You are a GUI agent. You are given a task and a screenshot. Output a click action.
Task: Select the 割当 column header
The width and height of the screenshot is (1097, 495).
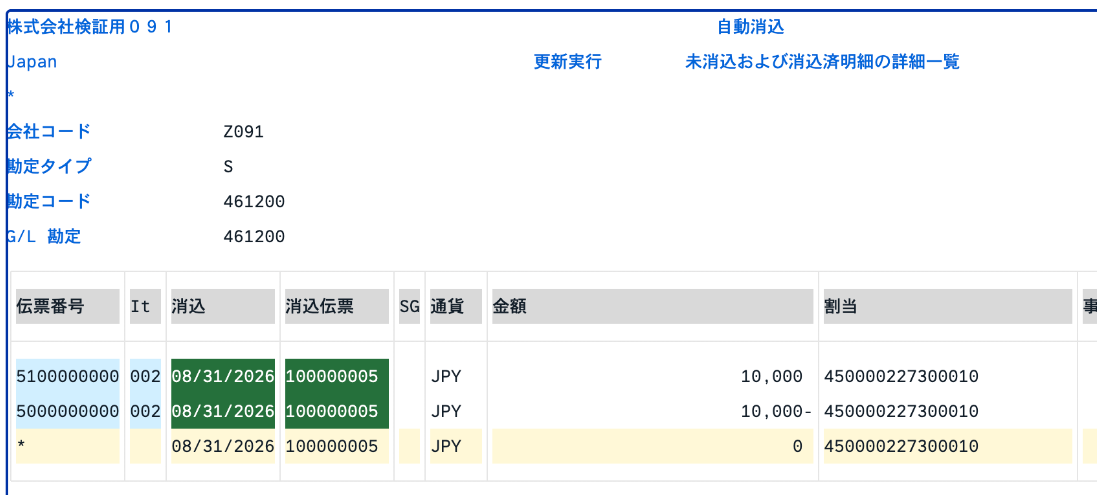pos(947,306)
